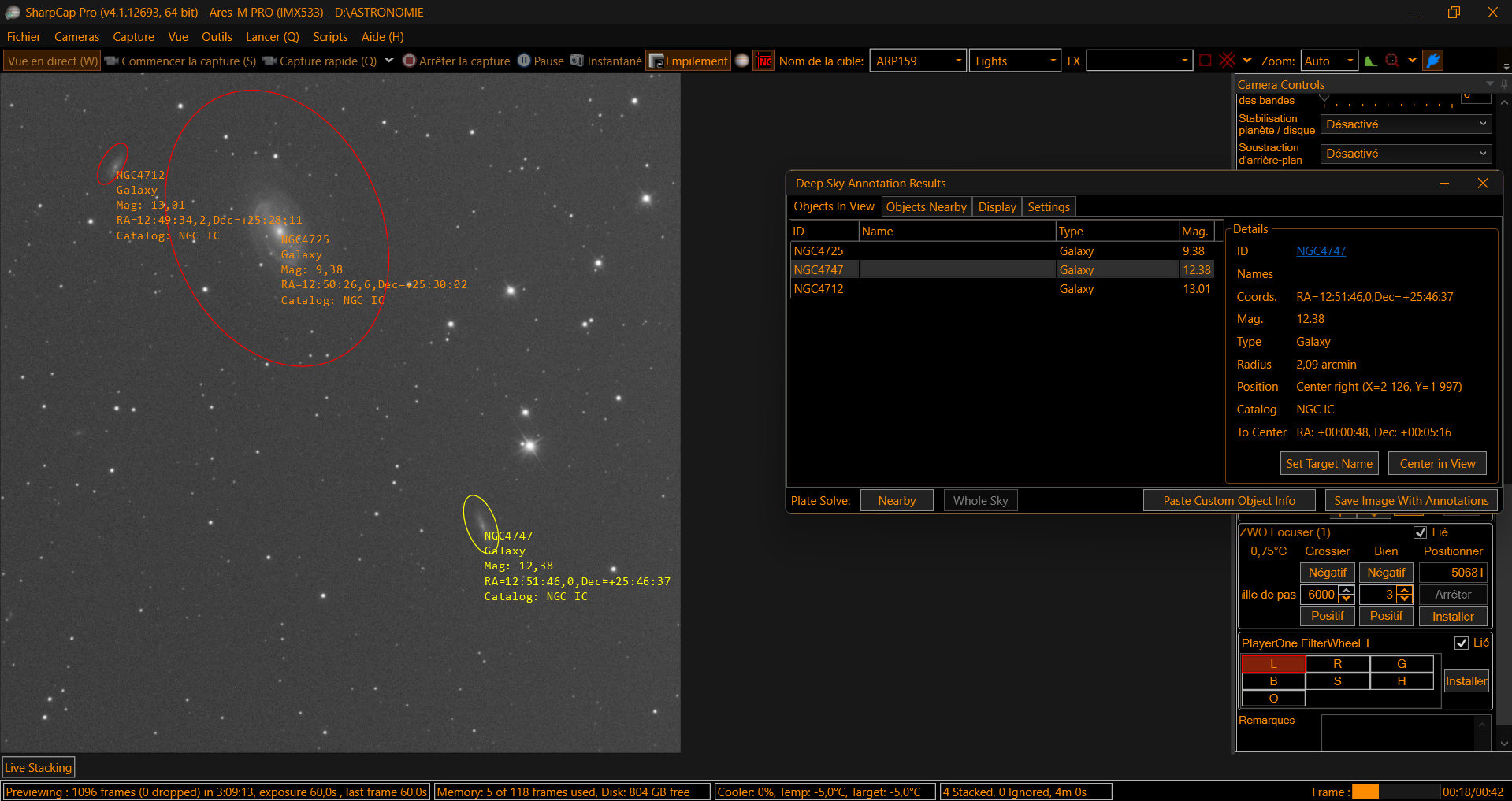Screen dimensions: 1512x801
Task: Select the S filter
Action: pyautogui.click(x=1337, y=681)
